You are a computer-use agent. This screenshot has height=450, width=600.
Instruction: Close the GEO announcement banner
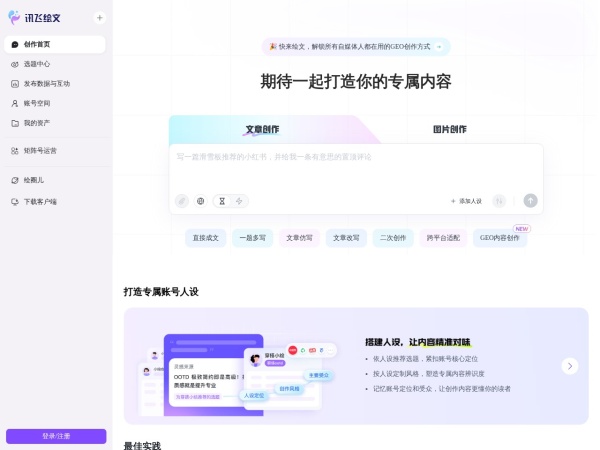(x=438, y=46)
